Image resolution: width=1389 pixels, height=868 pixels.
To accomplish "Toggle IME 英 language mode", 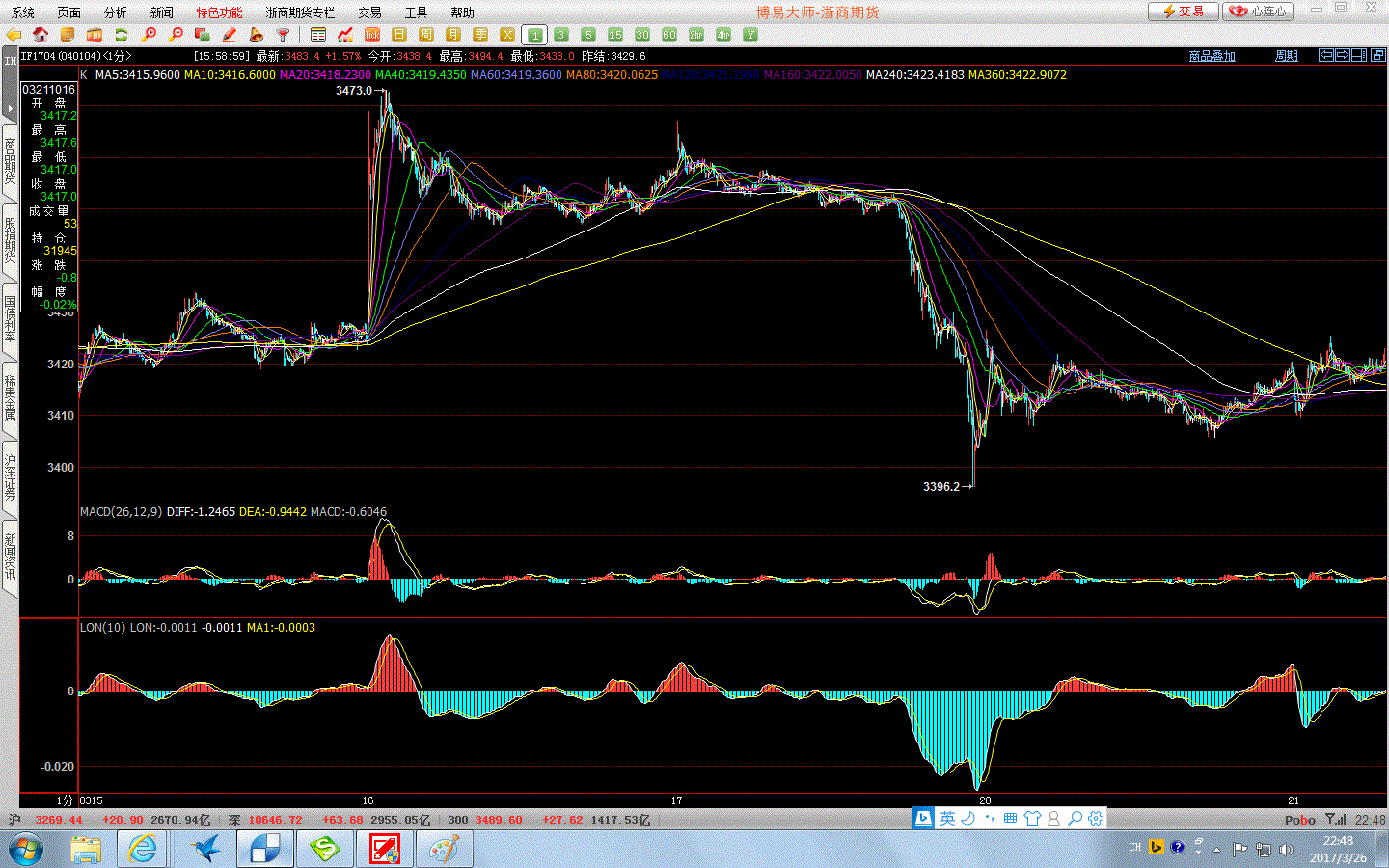I will (947, 818).
